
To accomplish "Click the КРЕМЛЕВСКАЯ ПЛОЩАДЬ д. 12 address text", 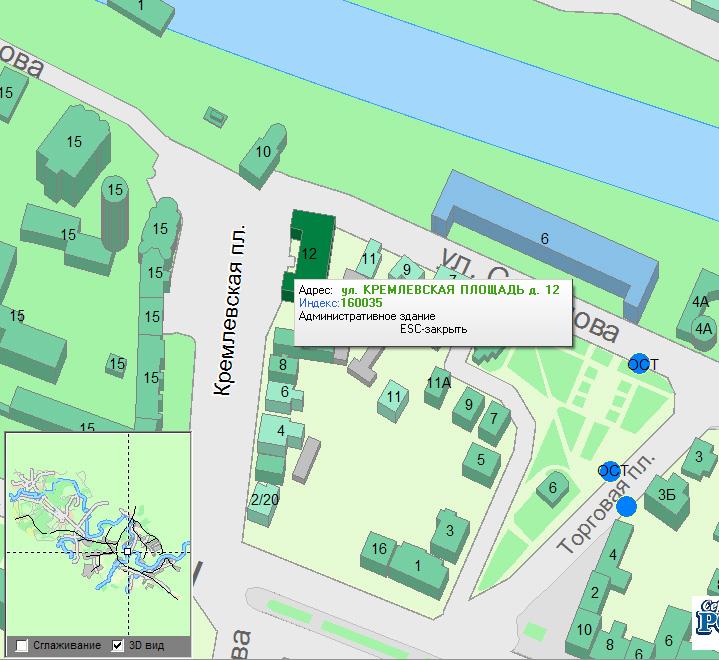I will (x=450, y=289).
